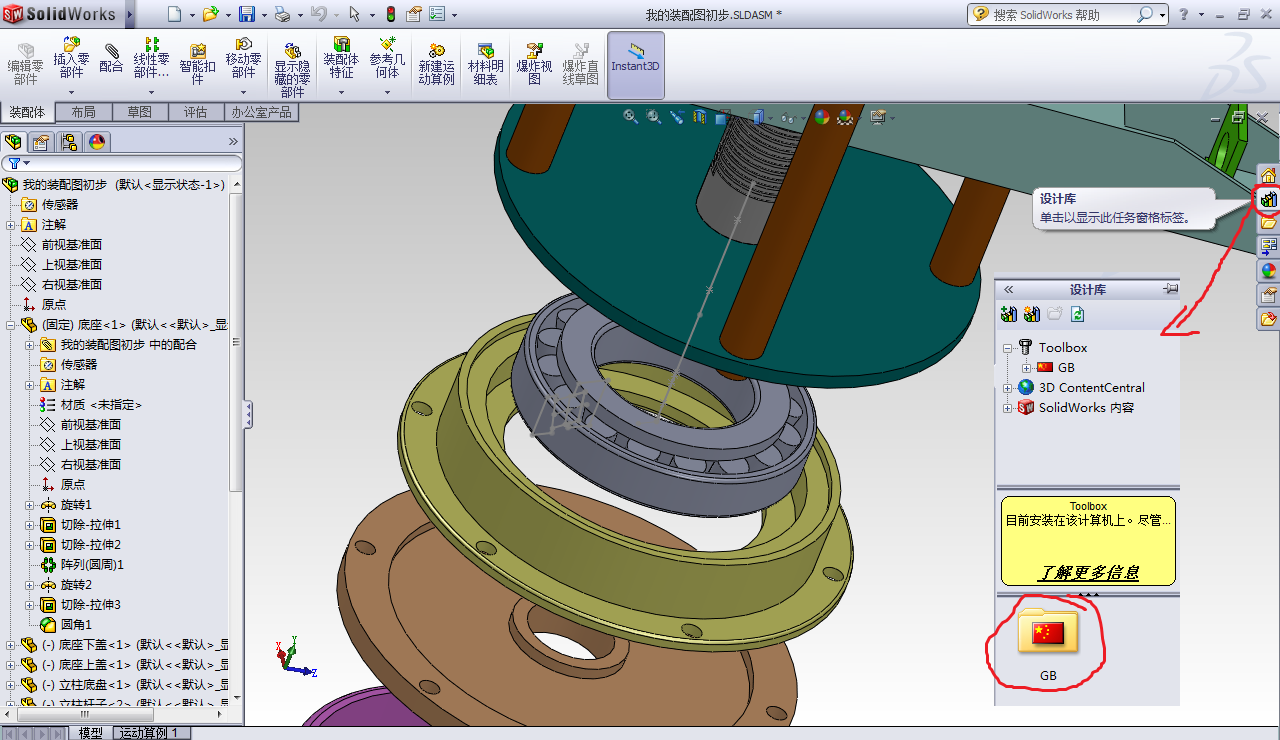Viewport: 1280px width, 740px height.
Task: Click the 智能扣件 smart fasteners tool
Action: click(198, 62)
